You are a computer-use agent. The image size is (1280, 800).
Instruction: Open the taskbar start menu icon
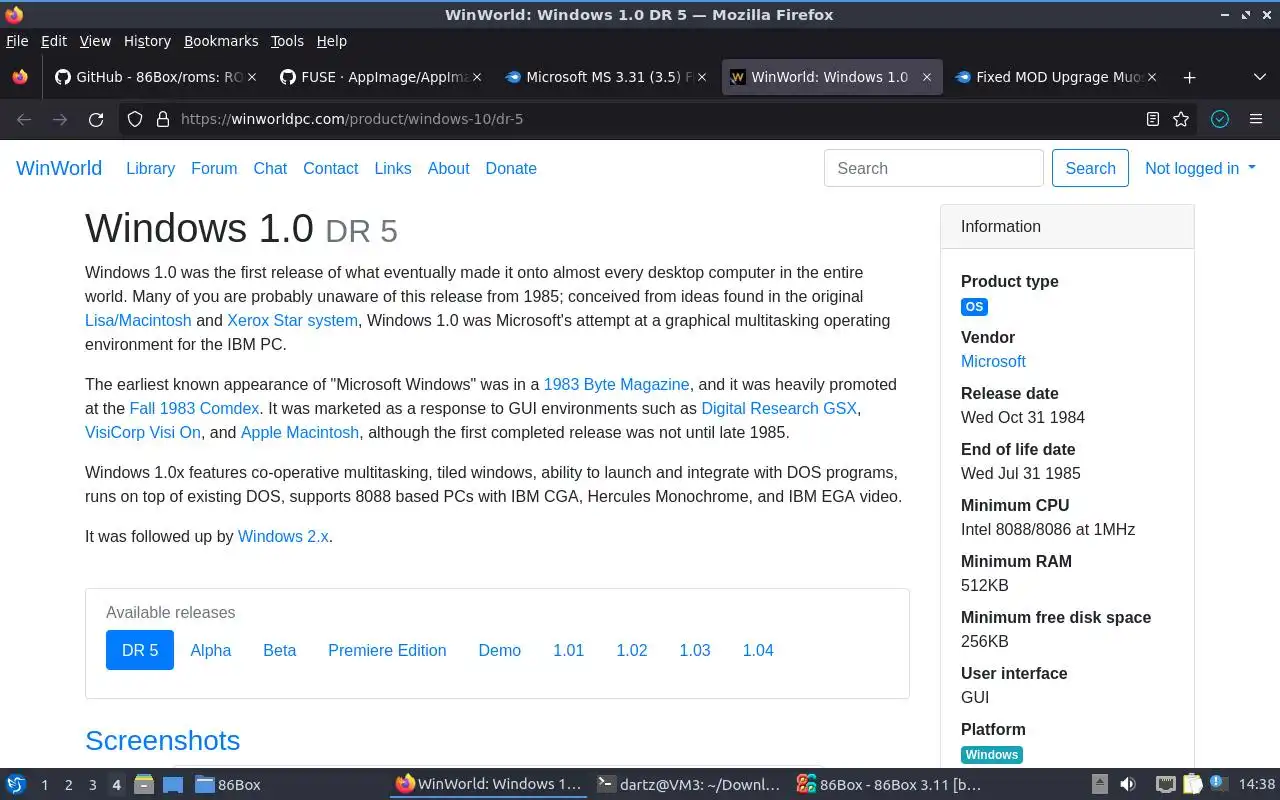pyautogui.click(x=16, y=784)
